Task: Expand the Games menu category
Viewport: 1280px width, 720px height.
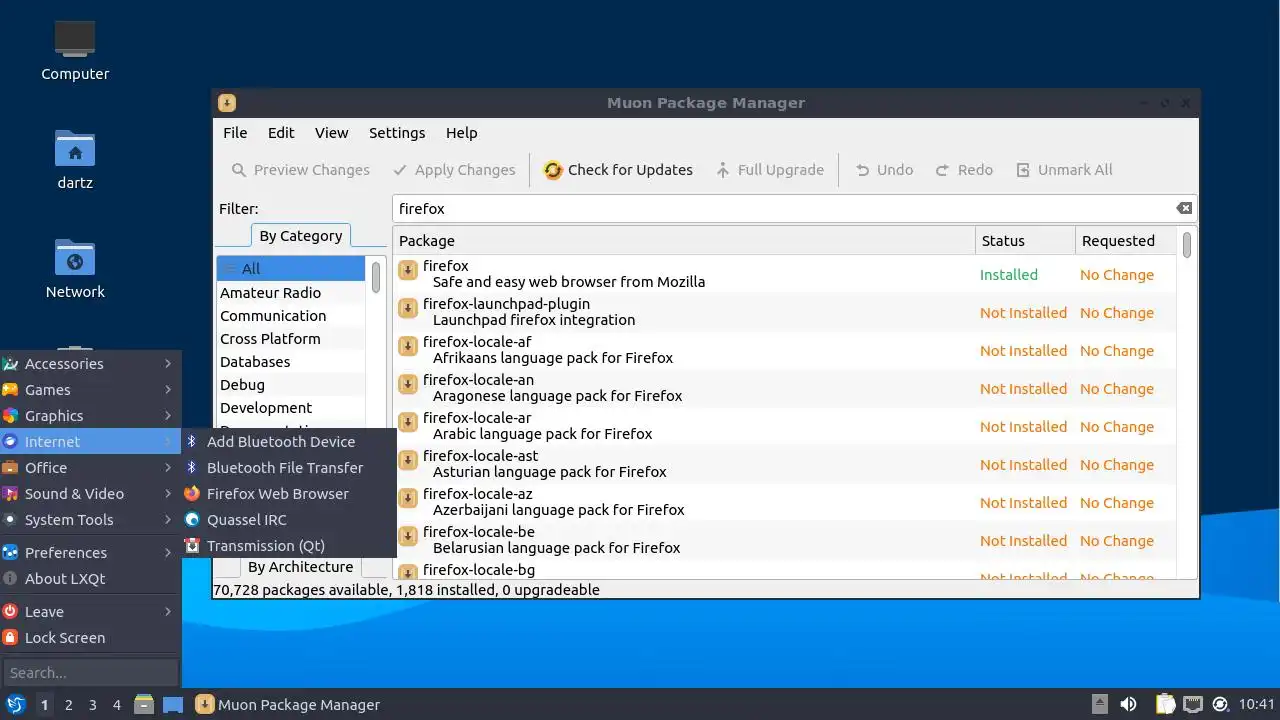Action: (x=90, y=390)
